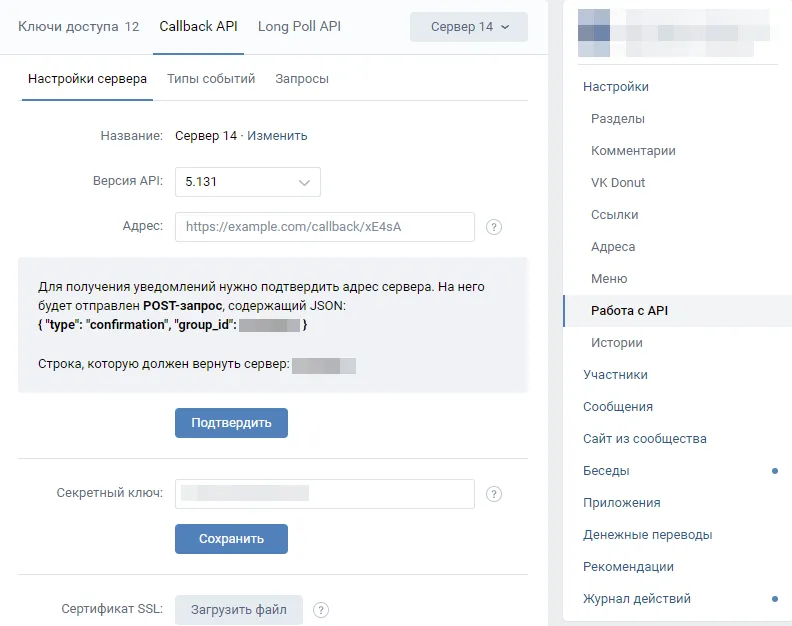The width and height of the screenshot is (792, 626).
Task: Open the Типы событий subtab
Action: (211, 79)
